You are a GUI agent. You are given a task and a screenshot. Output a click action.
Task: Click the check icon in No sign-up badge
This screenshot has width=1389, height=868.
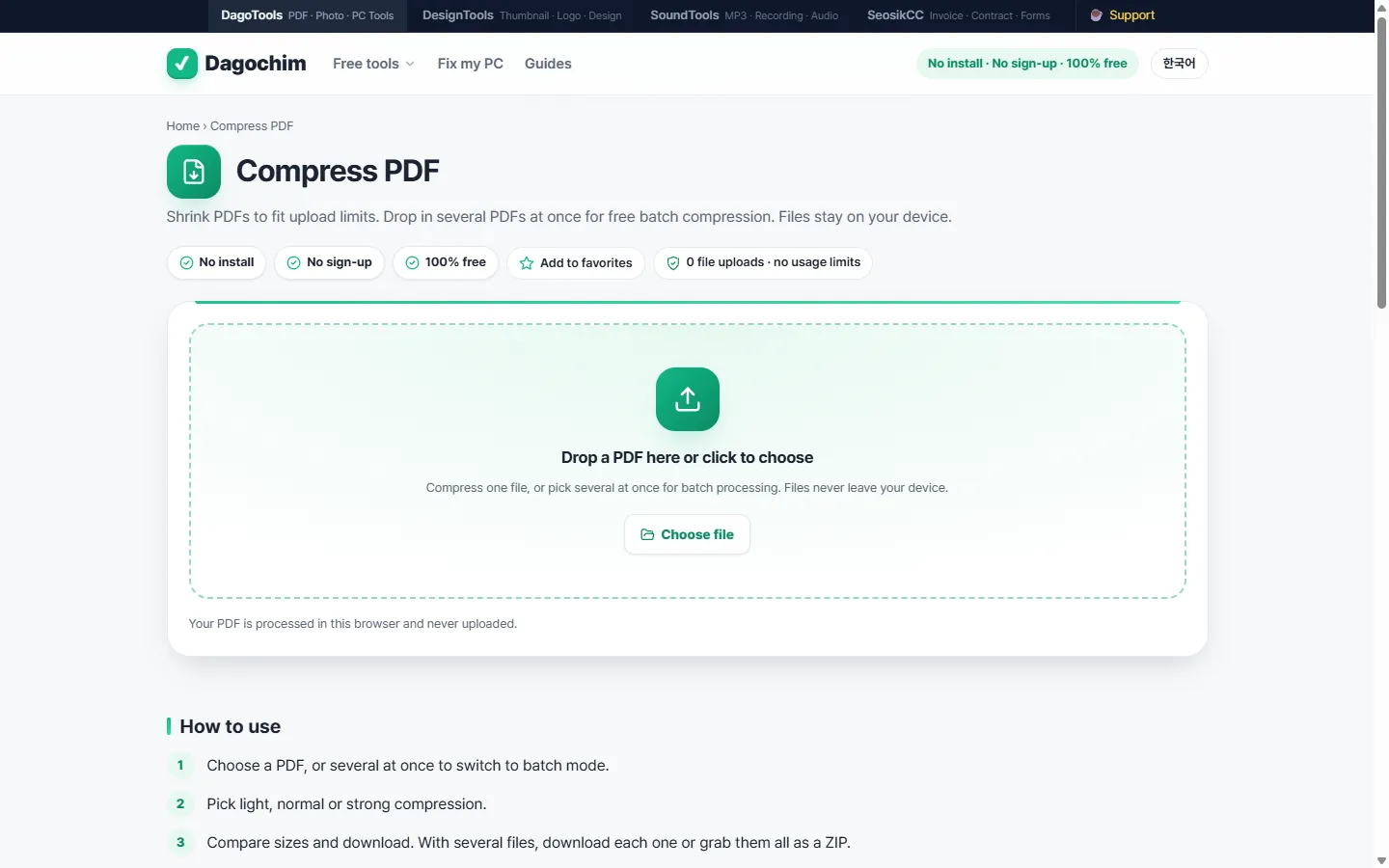(293, 262)
